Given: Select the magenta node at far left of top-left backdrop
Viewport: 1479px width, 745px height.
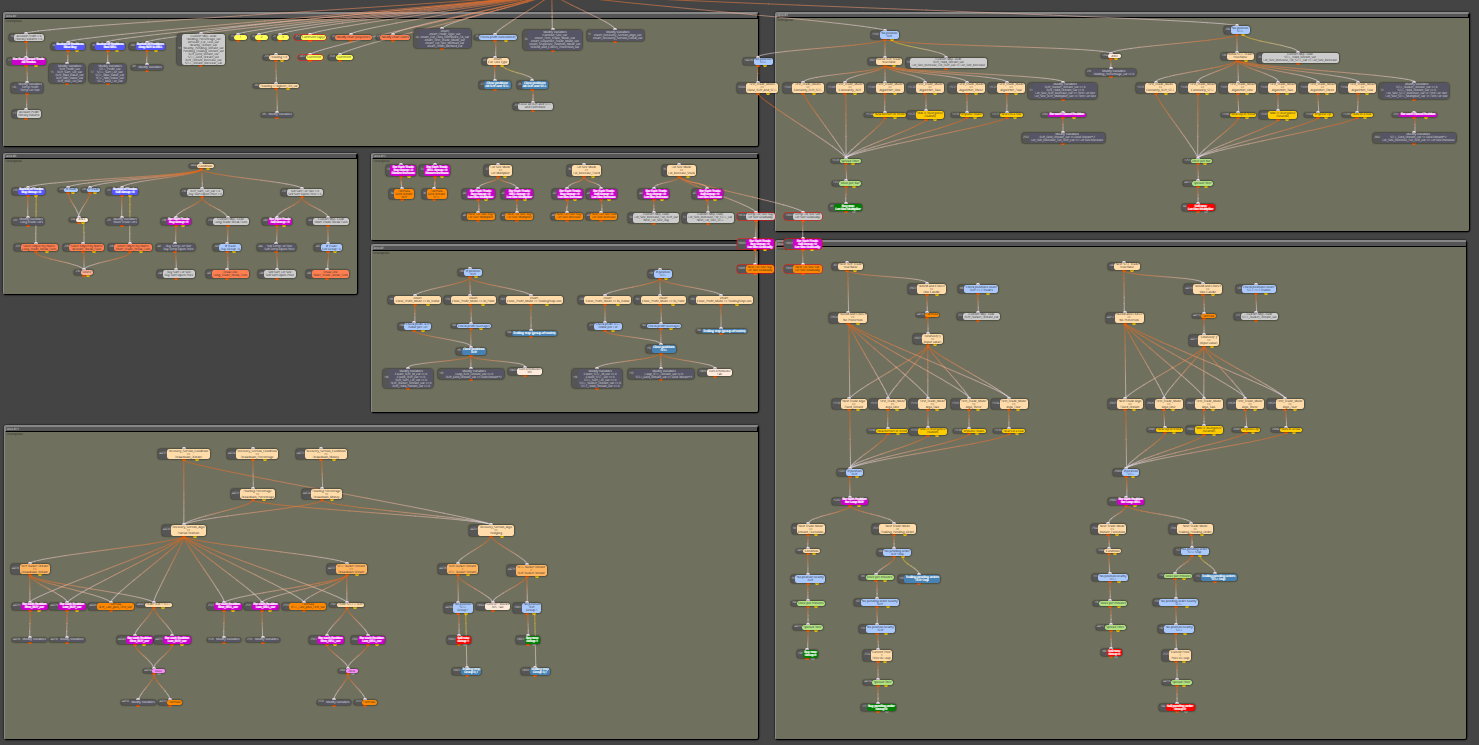Looking at the screenshot, I should 28,61.
